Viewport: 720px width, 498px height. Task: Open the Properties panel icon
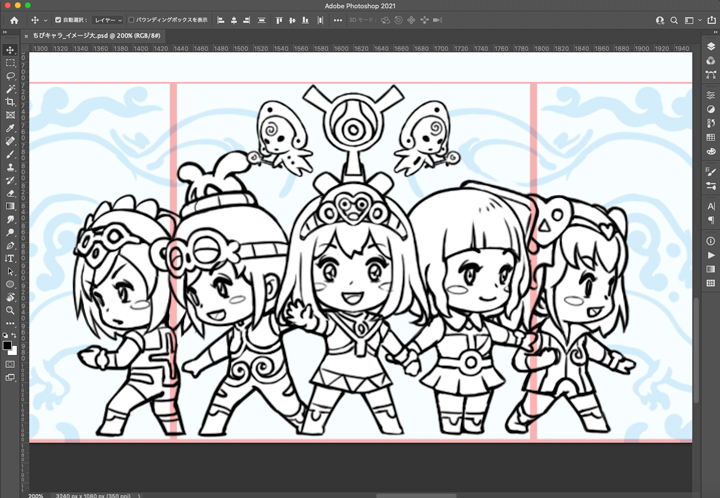[711, 95]
